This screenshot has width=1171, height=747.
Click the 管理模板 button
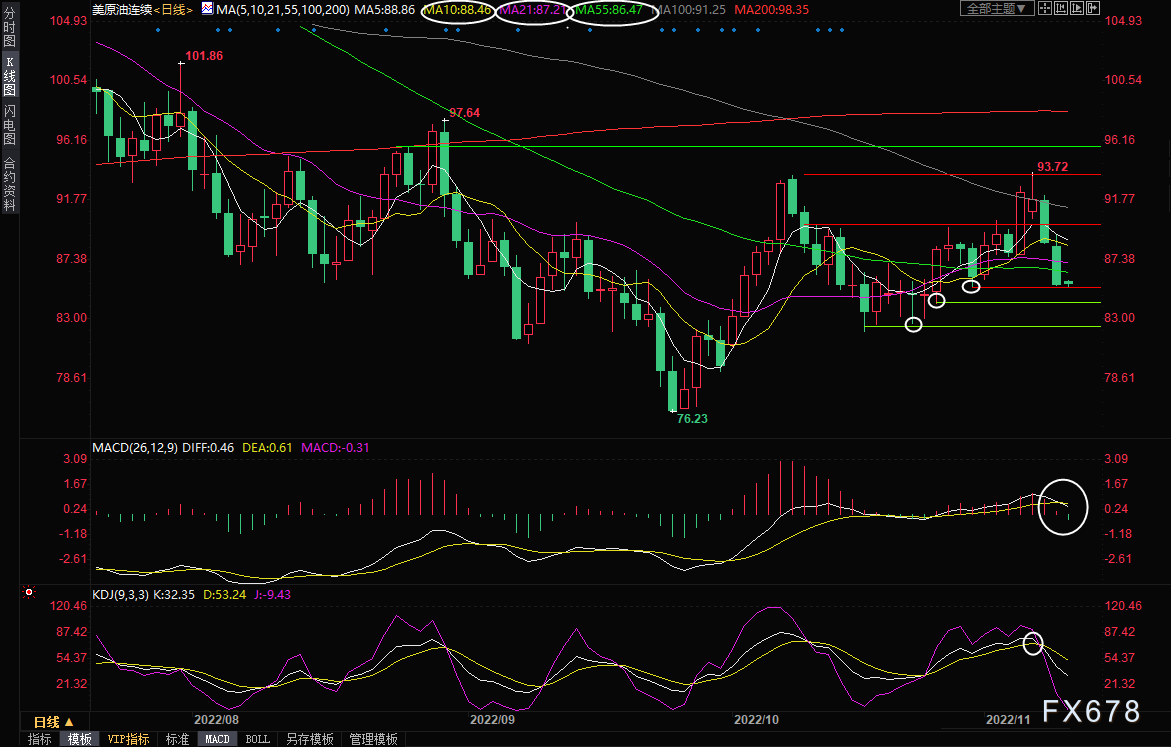click(373, 739)
